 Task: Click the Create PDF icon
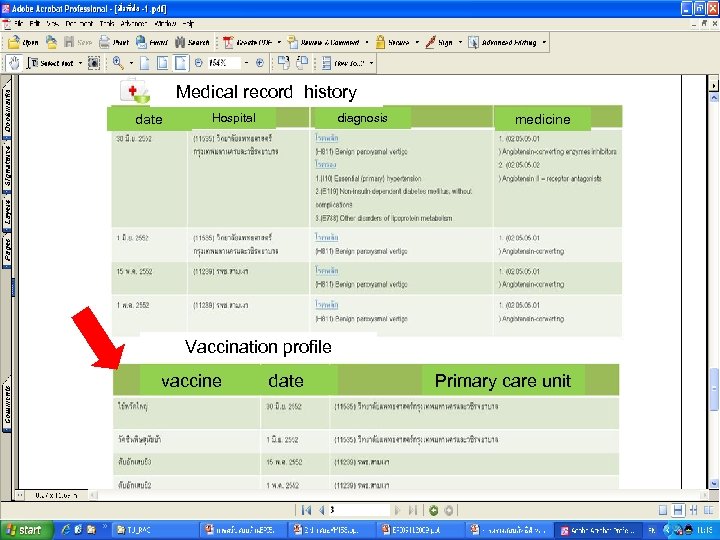click(228, 42)
